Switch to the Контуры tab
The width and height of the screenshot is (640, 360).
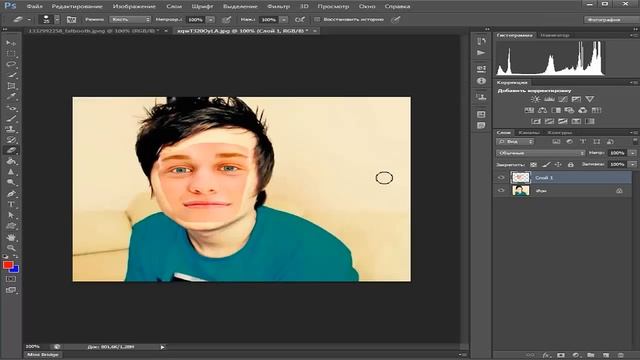click(x=559, y=132)
